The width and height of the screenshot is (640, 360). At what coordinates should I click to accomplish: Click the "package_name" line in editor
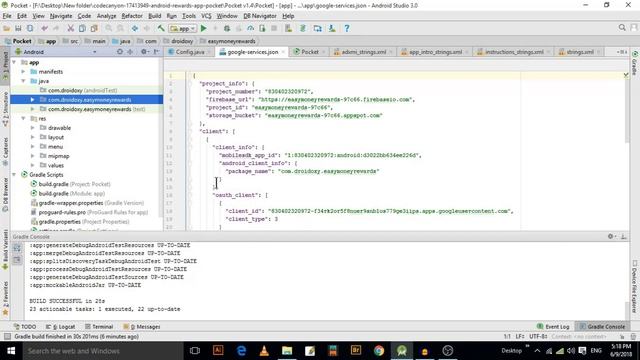point(302,171)
